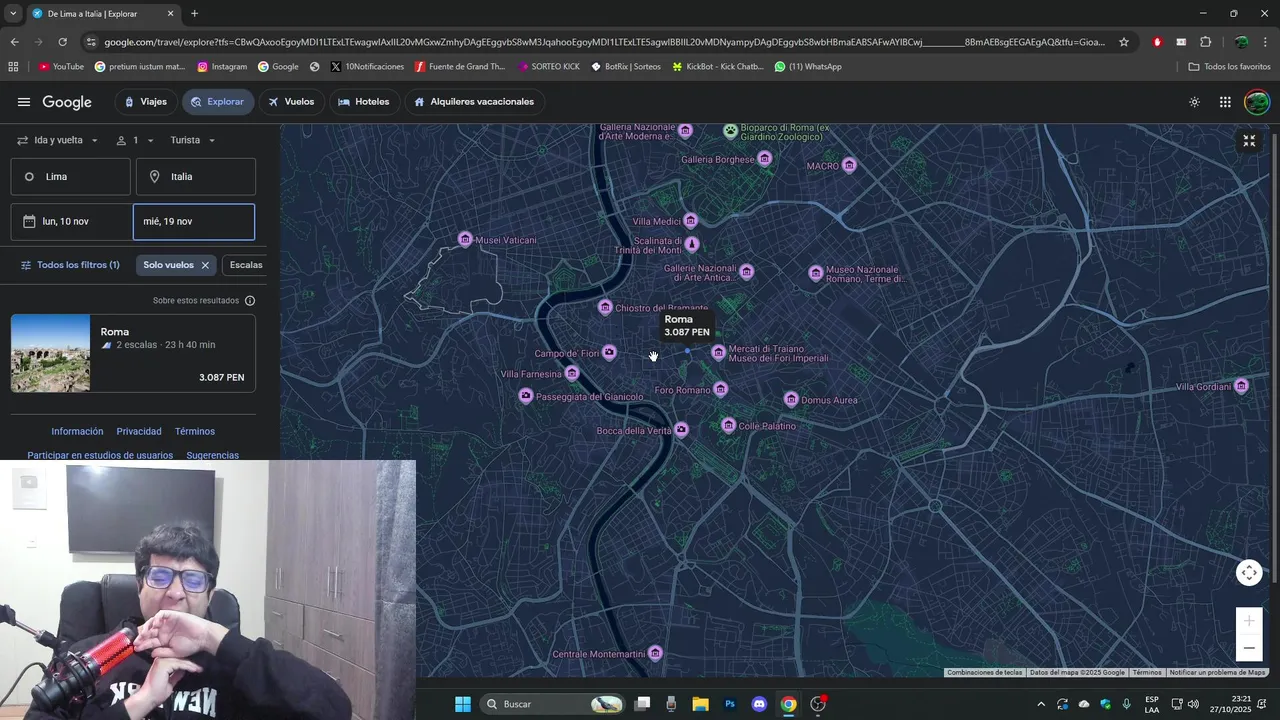Expand the Turista class dropdown
1280x720 pixels.
(192, 140)
